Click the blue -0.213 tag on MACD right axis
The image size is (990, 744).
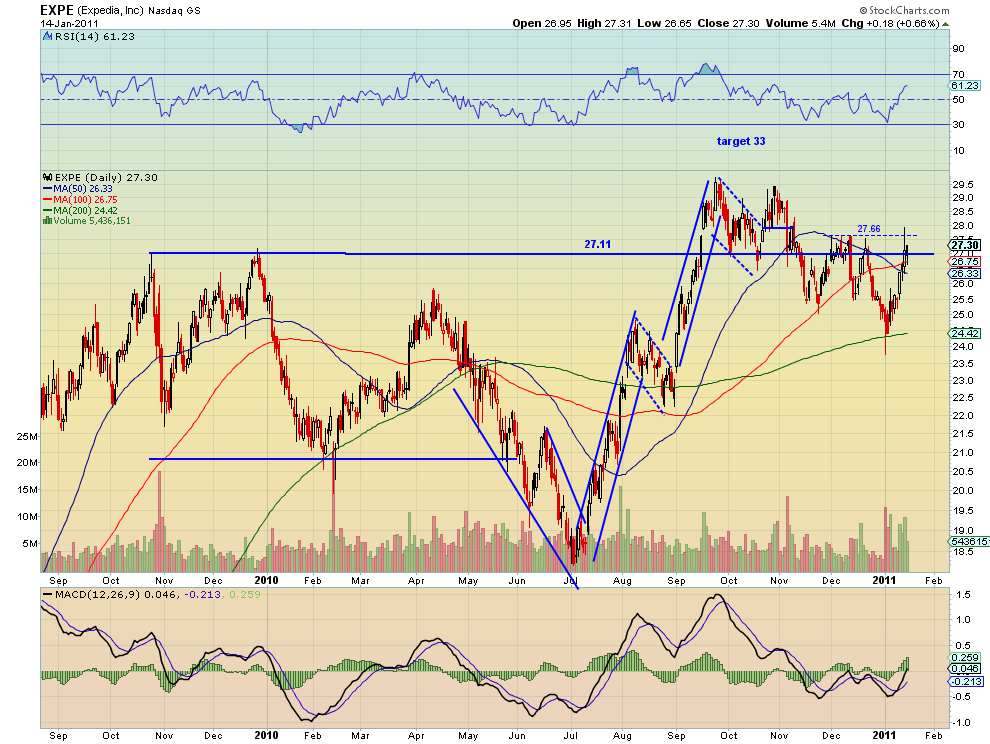click(x=967, y=681)
